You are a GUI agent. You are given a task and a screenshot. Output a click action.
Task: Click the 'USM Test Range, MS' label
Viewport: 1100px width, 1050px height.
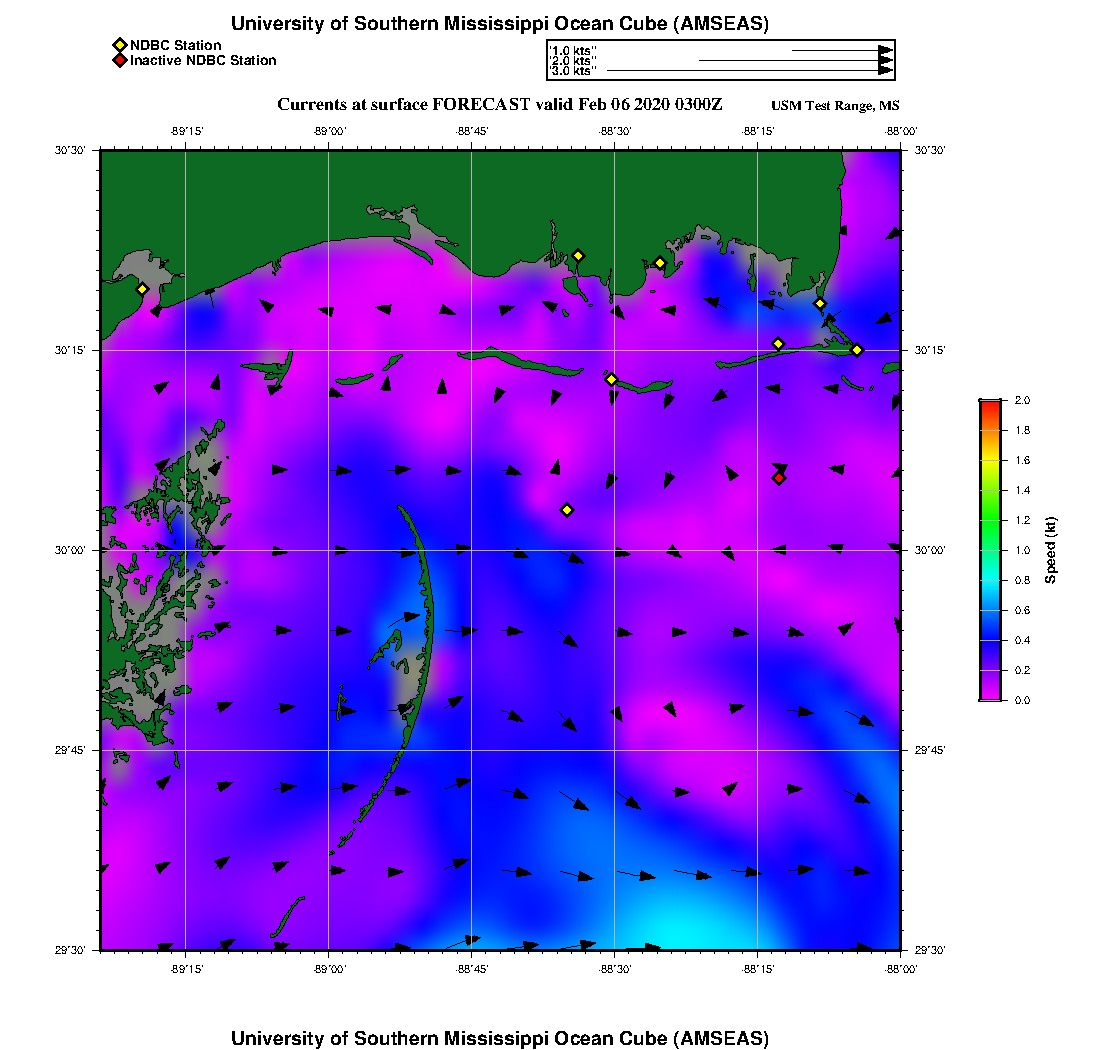click(835, 107)
